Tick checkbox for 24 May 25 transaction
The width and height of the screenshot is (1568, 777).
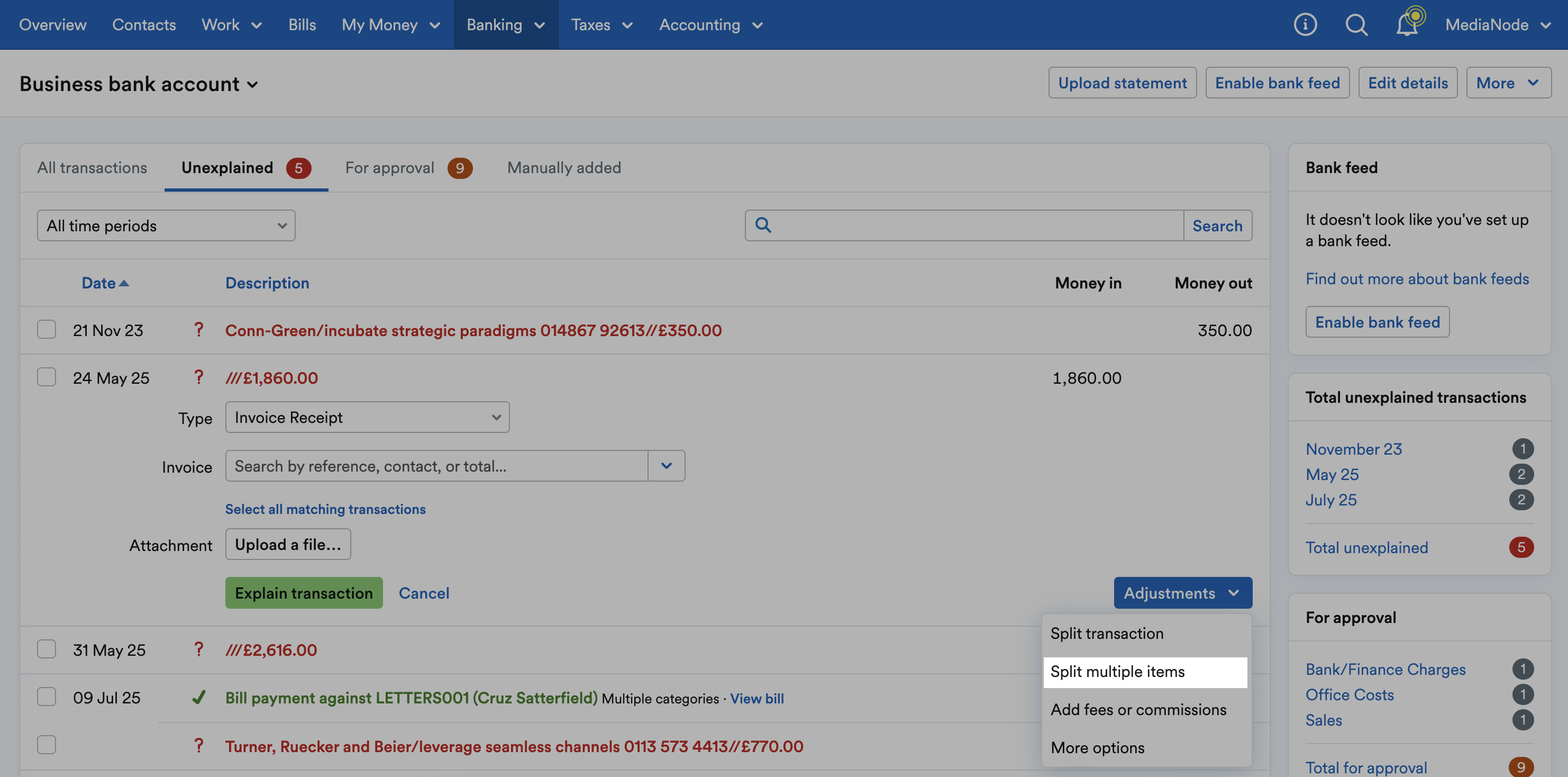(x=46, y=377)
